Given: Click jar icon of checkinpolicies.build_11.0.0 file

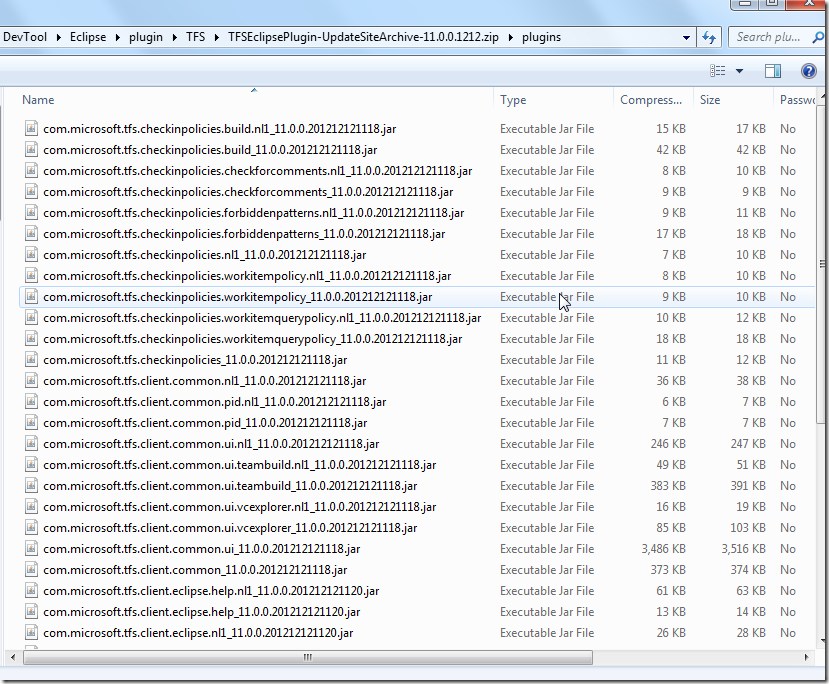Looking at the screenshot, I should 31,150.
